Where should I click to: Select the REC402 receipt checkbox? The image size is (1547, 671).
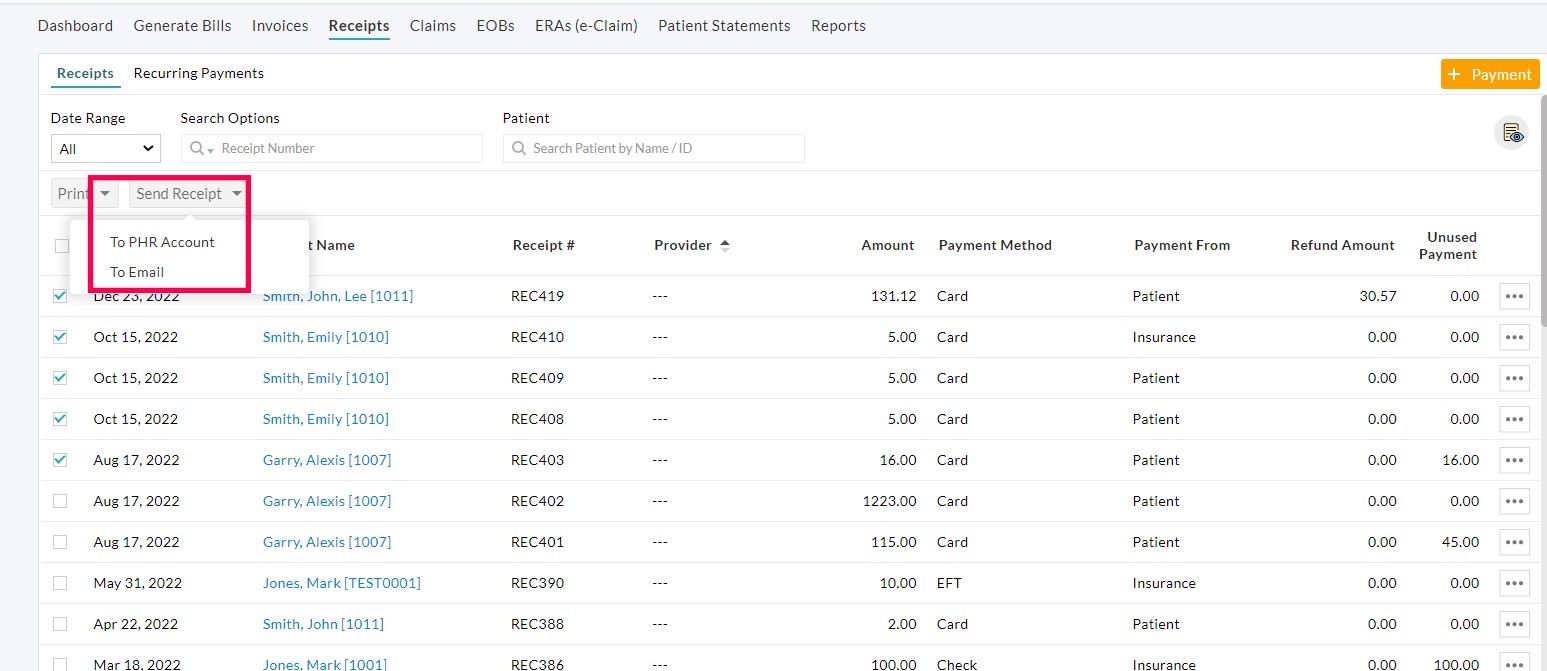pos(60,501)
